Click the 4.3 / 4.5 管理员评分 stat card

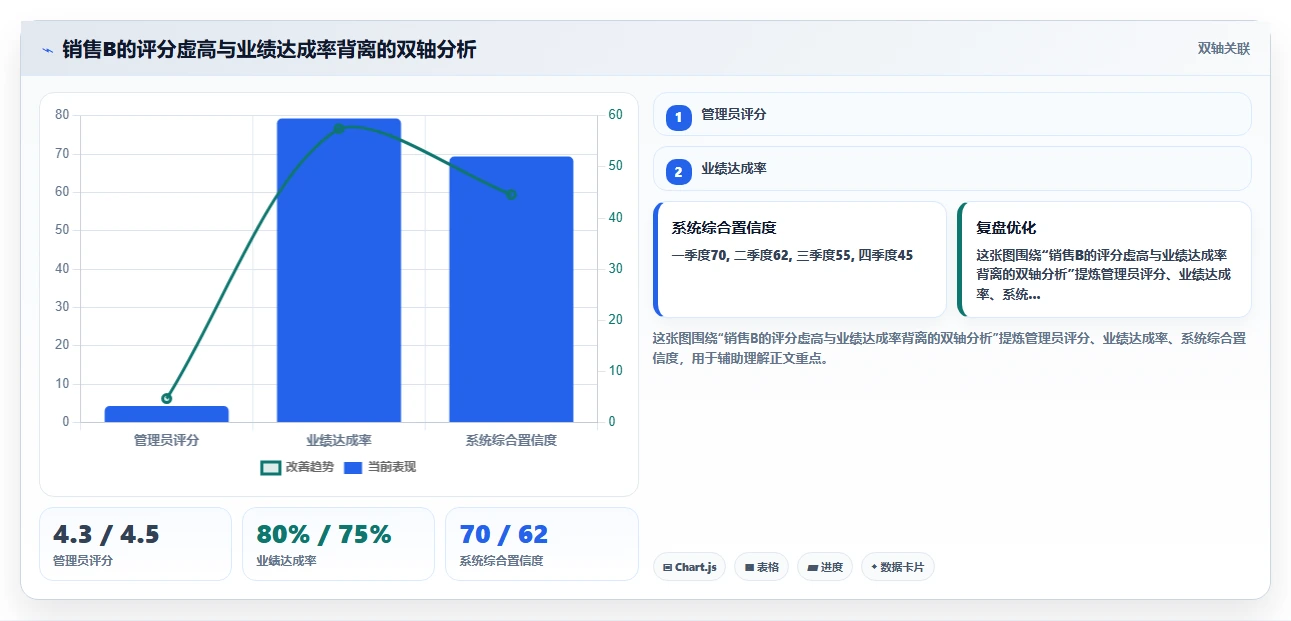(135, 544)
